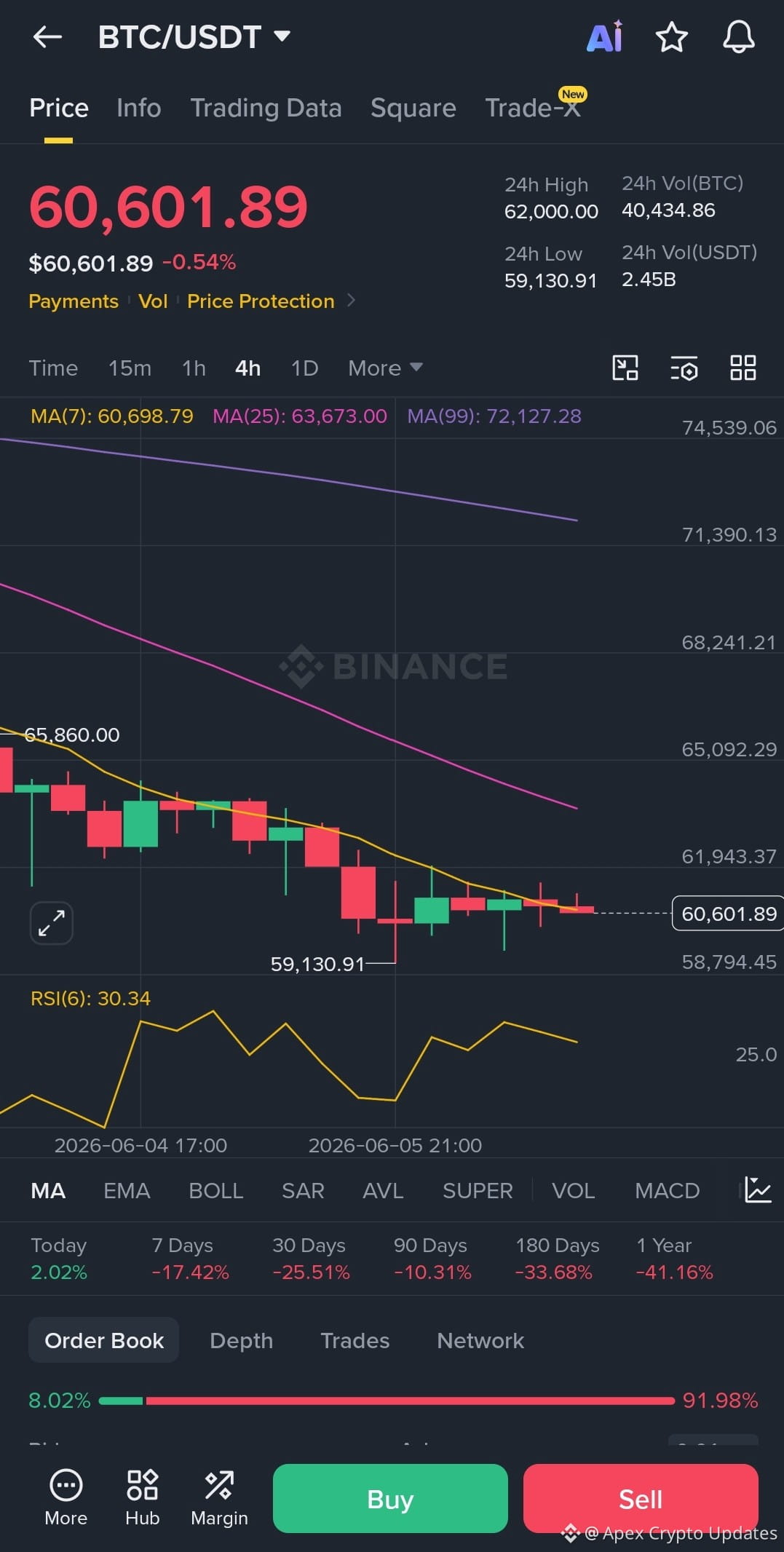
Task: Open the Trade-X tab
Action: [x=533, y=108]
